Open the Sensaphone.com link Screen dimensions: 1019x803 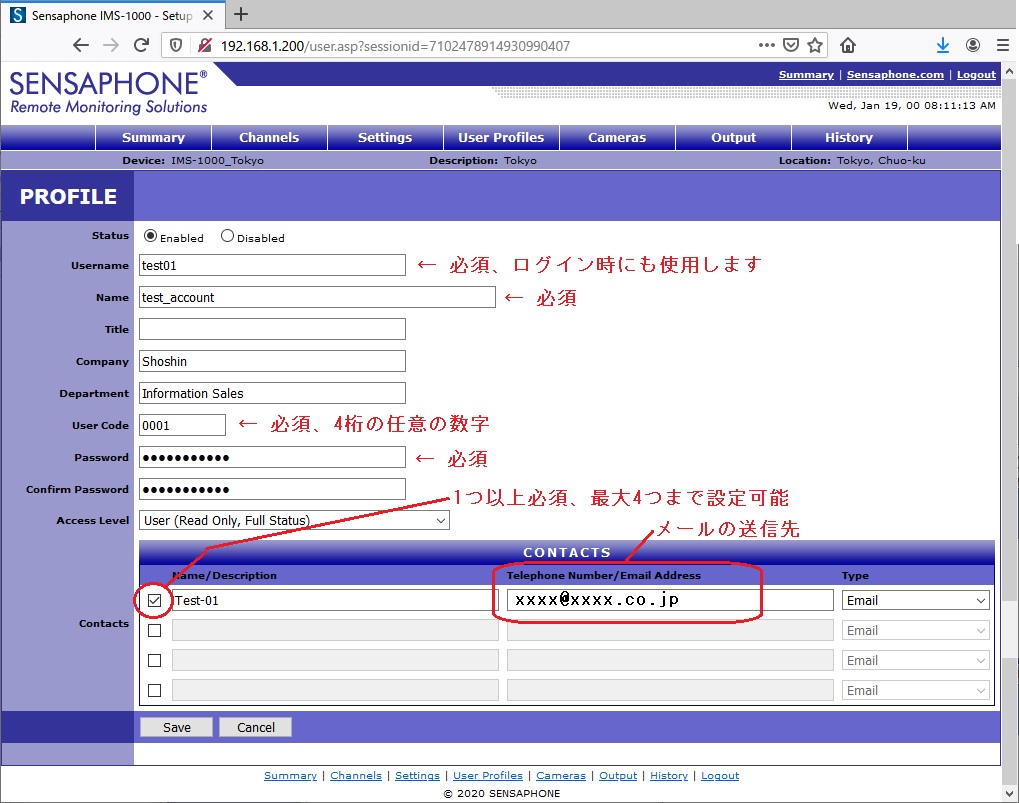click(x=895, y=75)
